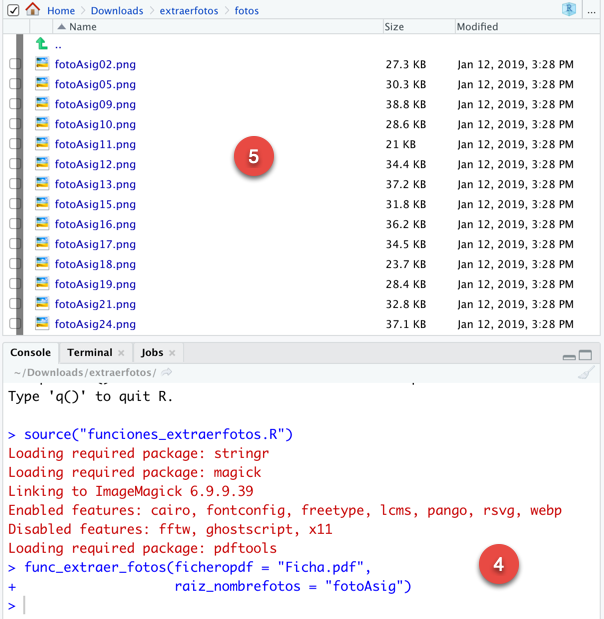604x619 pixels.
Task: Switch to the Jobs tab
Action: pyautogui.click(x=152, y=353)
